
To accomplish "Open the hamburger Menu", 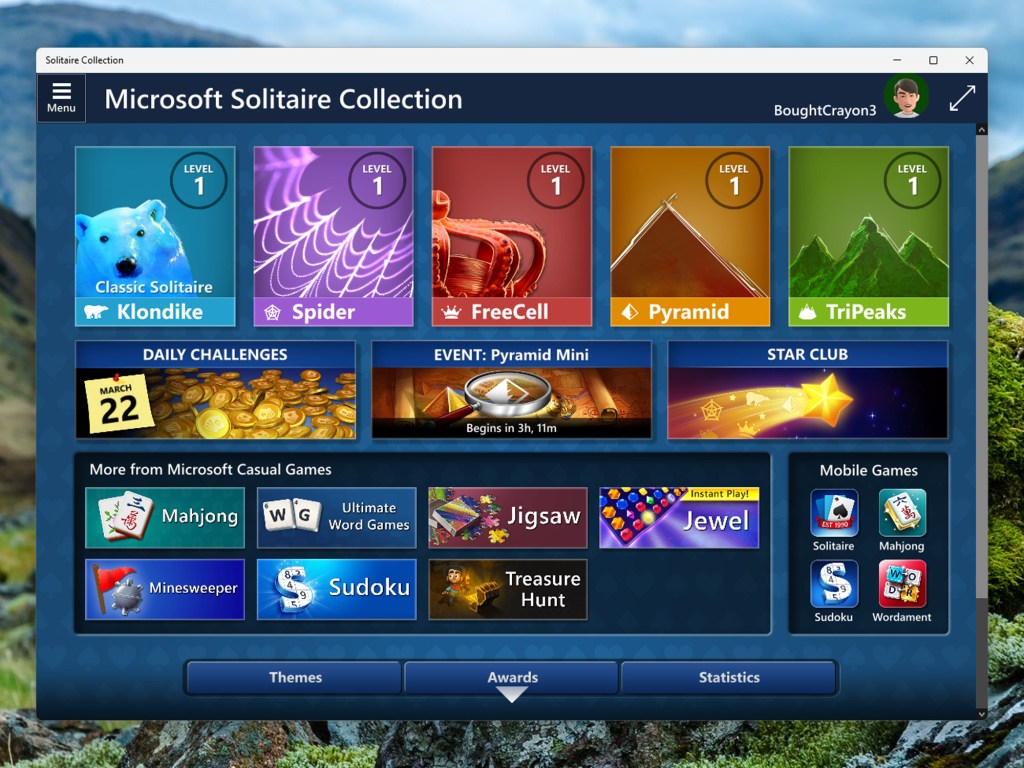I will (x=61, y=97).
